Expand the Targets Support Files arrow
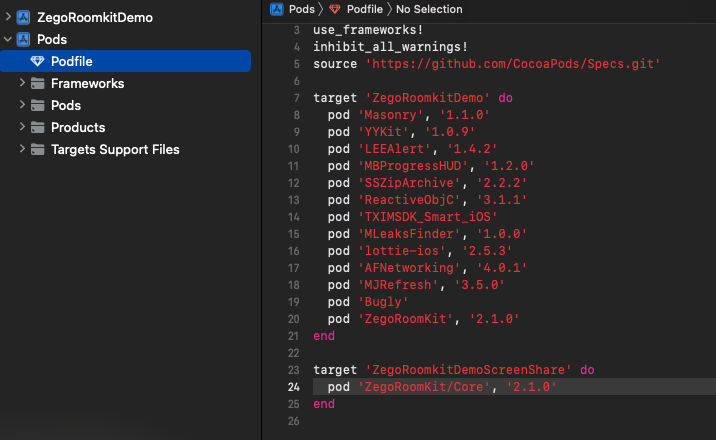716x440 pixels. pyautogui.click(x=22, y=148)
